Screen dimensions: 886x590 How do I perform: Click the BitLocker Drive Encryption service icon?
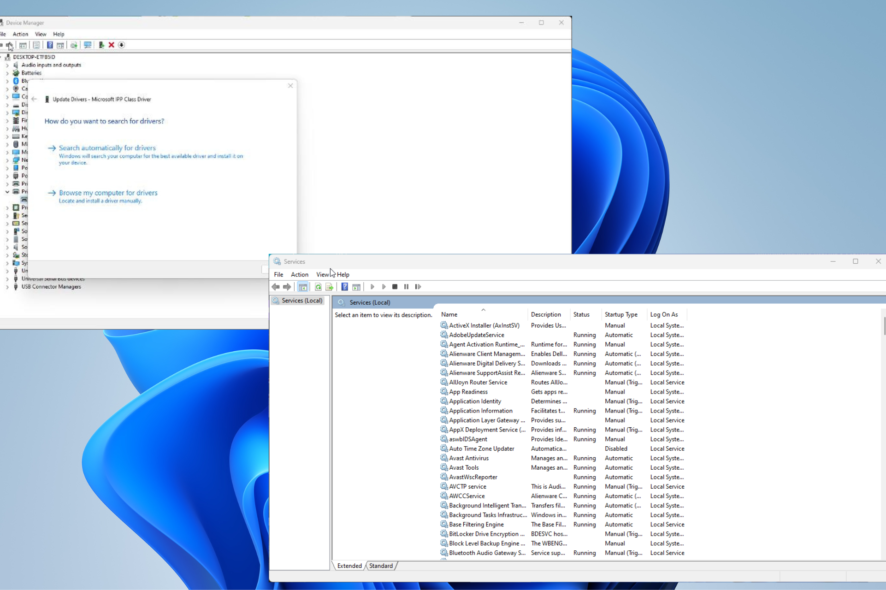[444, 534]
